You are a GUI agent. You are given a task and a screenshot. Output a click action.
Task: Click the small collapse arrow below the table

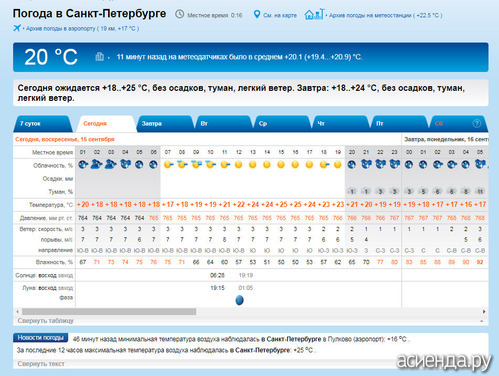(x=482, y=321)
